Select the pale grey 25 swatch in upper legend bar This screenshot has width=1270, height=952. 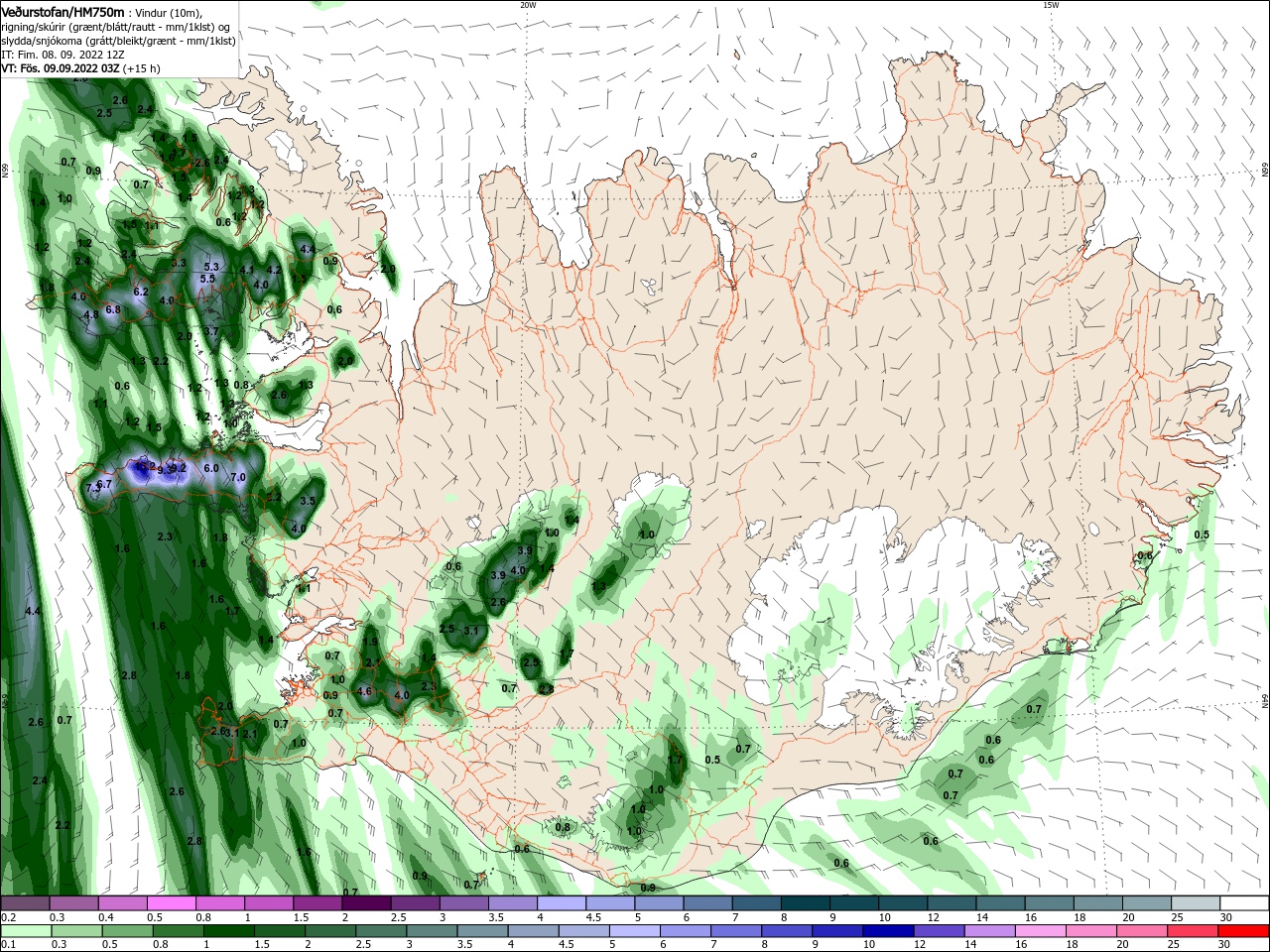1198,903
